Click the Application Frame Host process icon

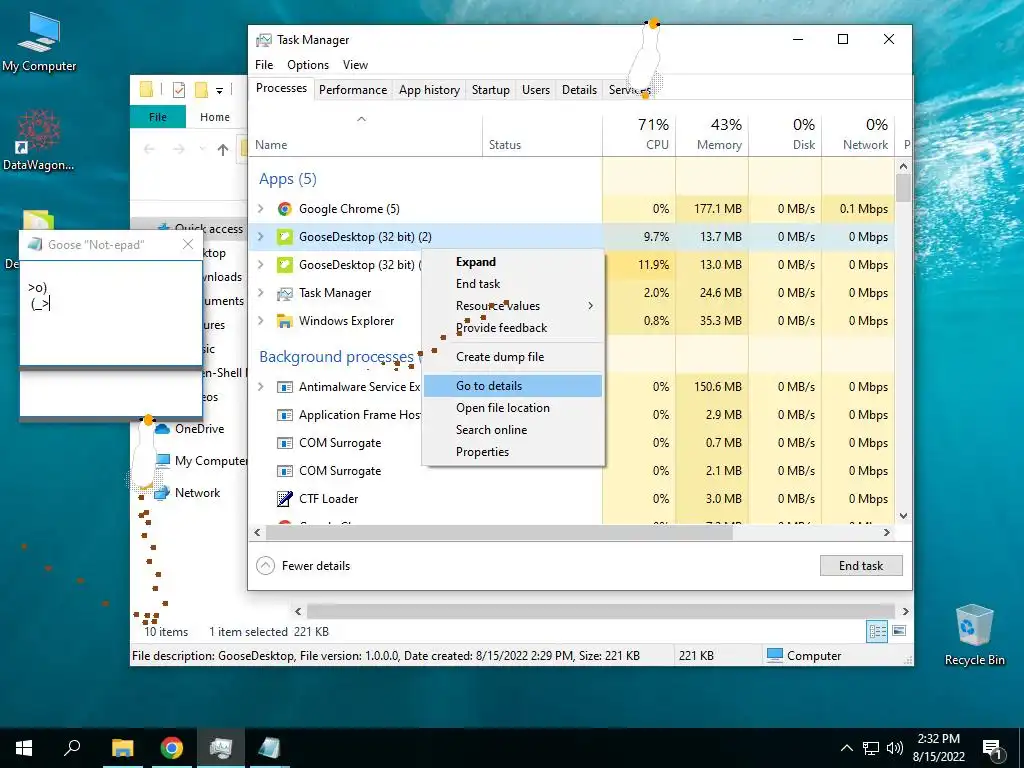(284, 415)
